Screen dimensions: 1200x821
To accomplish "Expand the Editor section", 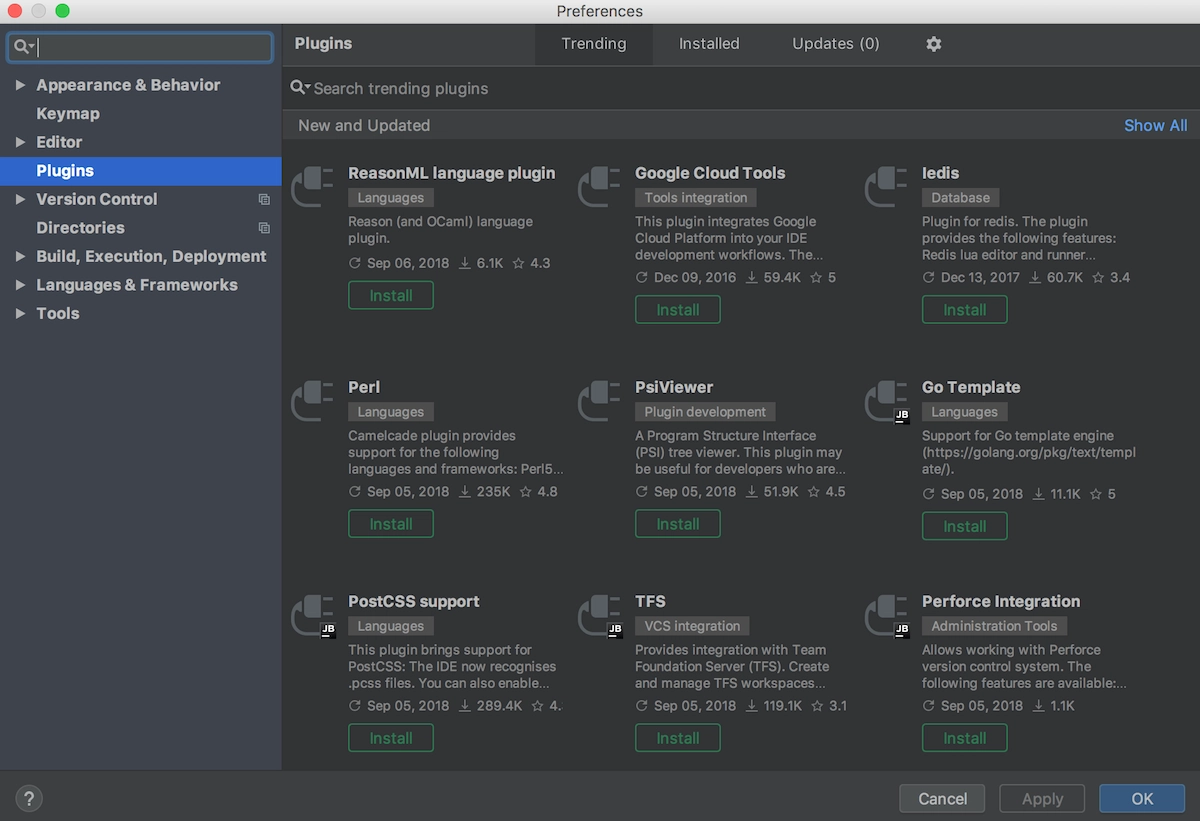I will tap(21, 142).
